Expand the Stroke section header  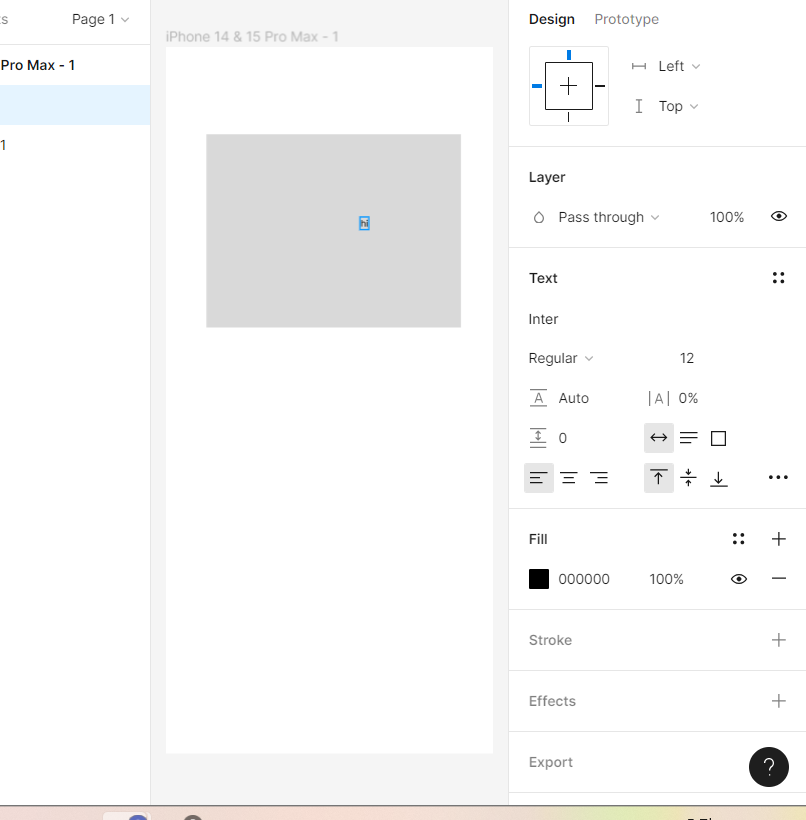tap(550, 640)
